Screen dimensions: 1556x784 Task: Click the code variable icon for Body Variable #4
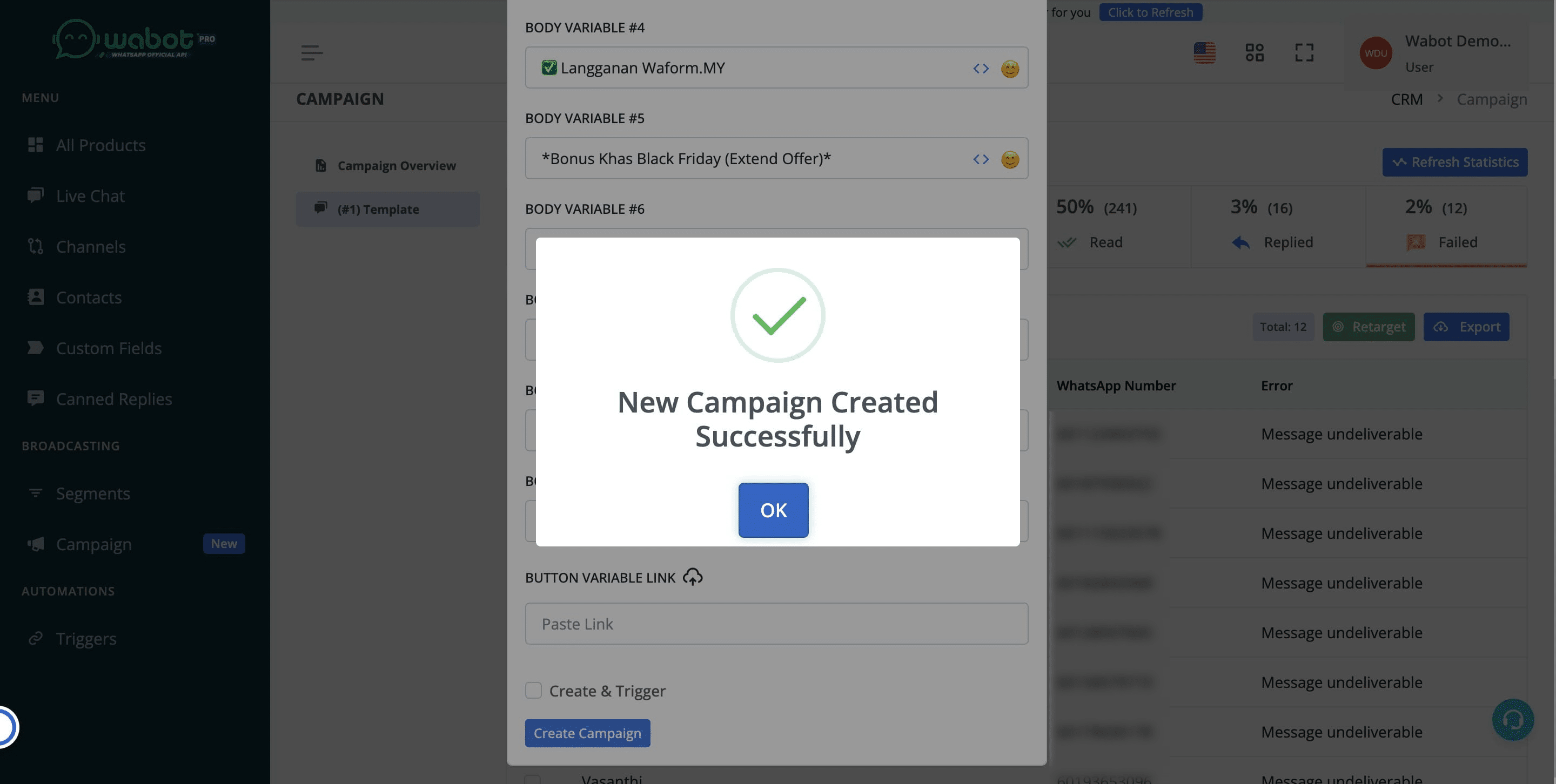pyautogui.click(x=981, y=68)
